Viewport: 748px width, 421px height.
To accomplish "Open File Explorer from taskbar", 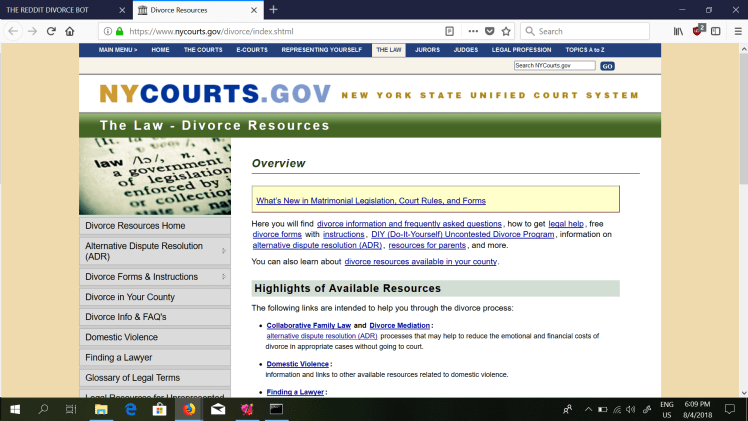I will (x=101, y=409).
